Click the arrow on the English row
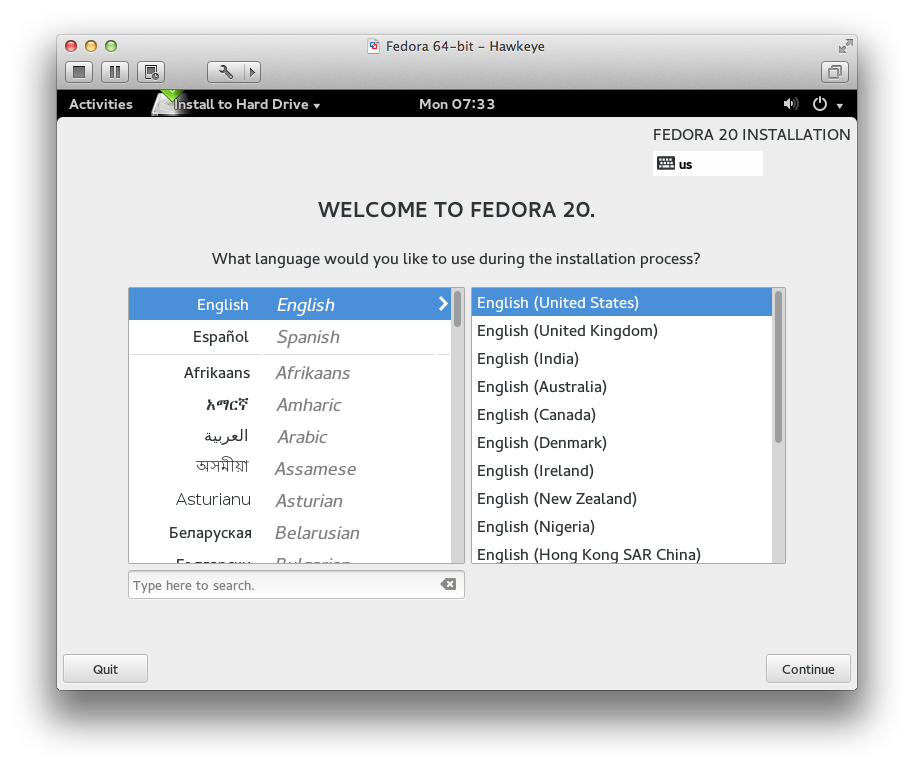Image resolution: width=914 pixels, height=769 pixels. coord(443,304)
